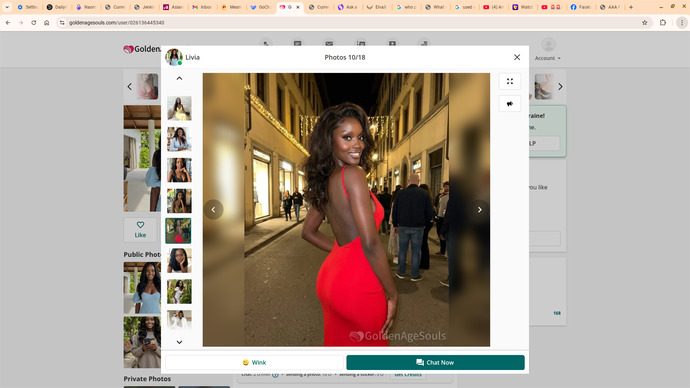This screenshot has width=690, height=388.
Task: Move the thumbnail list down with the chevron
Action: (179, 342)
